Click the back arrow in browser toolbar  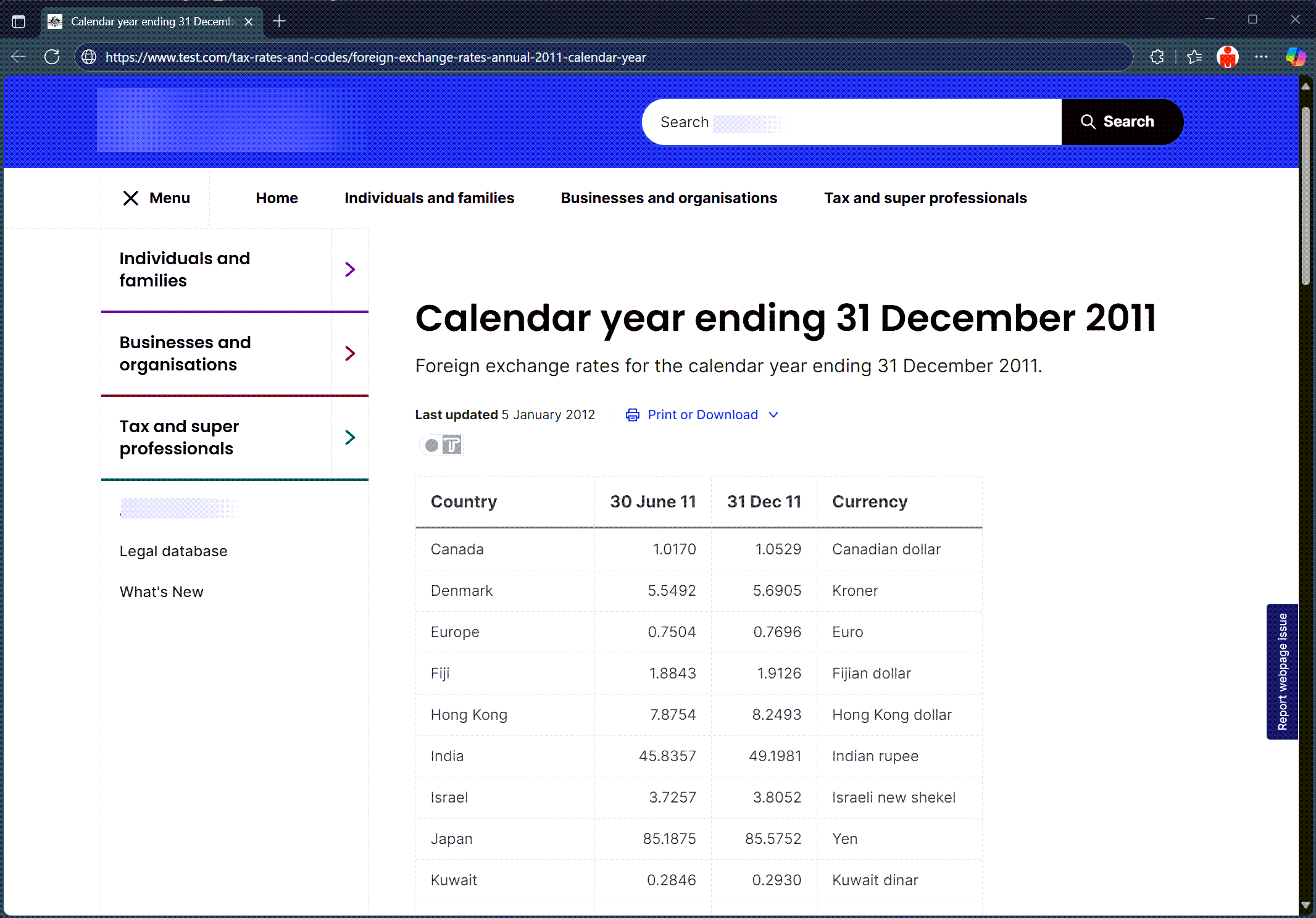19,57
